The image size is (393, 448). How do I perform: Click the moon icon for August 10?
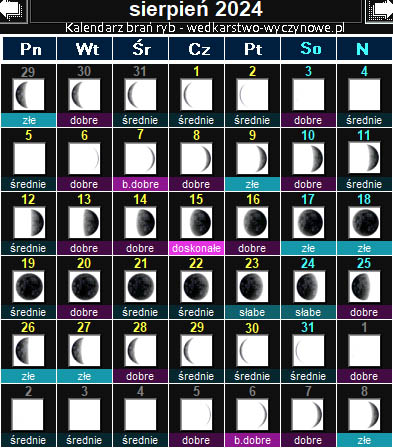(x=308, y=159)
